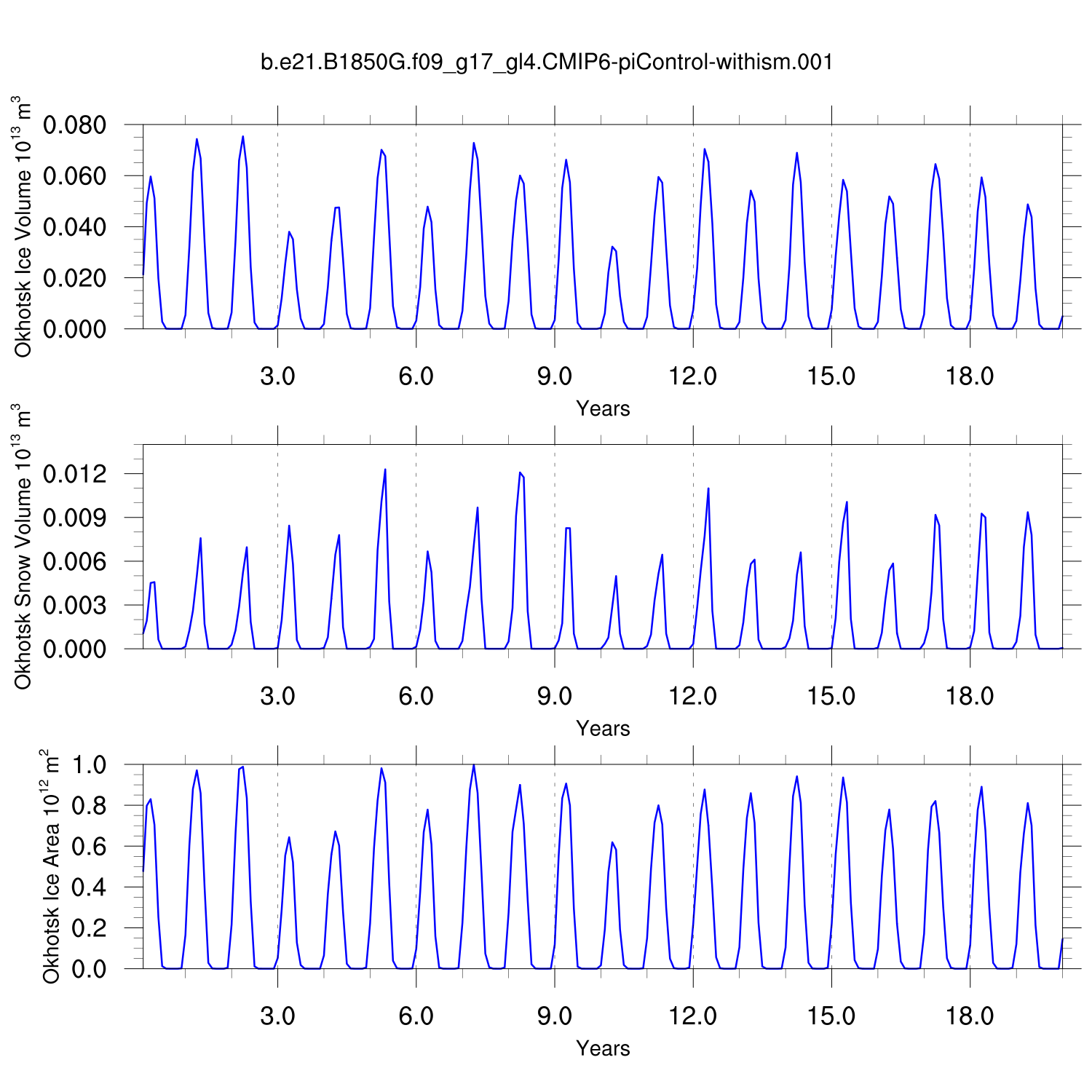This screenshot has width=1092, height=1092.
Task: Click the 18.0 year label under the ice area plot
Action: 970,1016
